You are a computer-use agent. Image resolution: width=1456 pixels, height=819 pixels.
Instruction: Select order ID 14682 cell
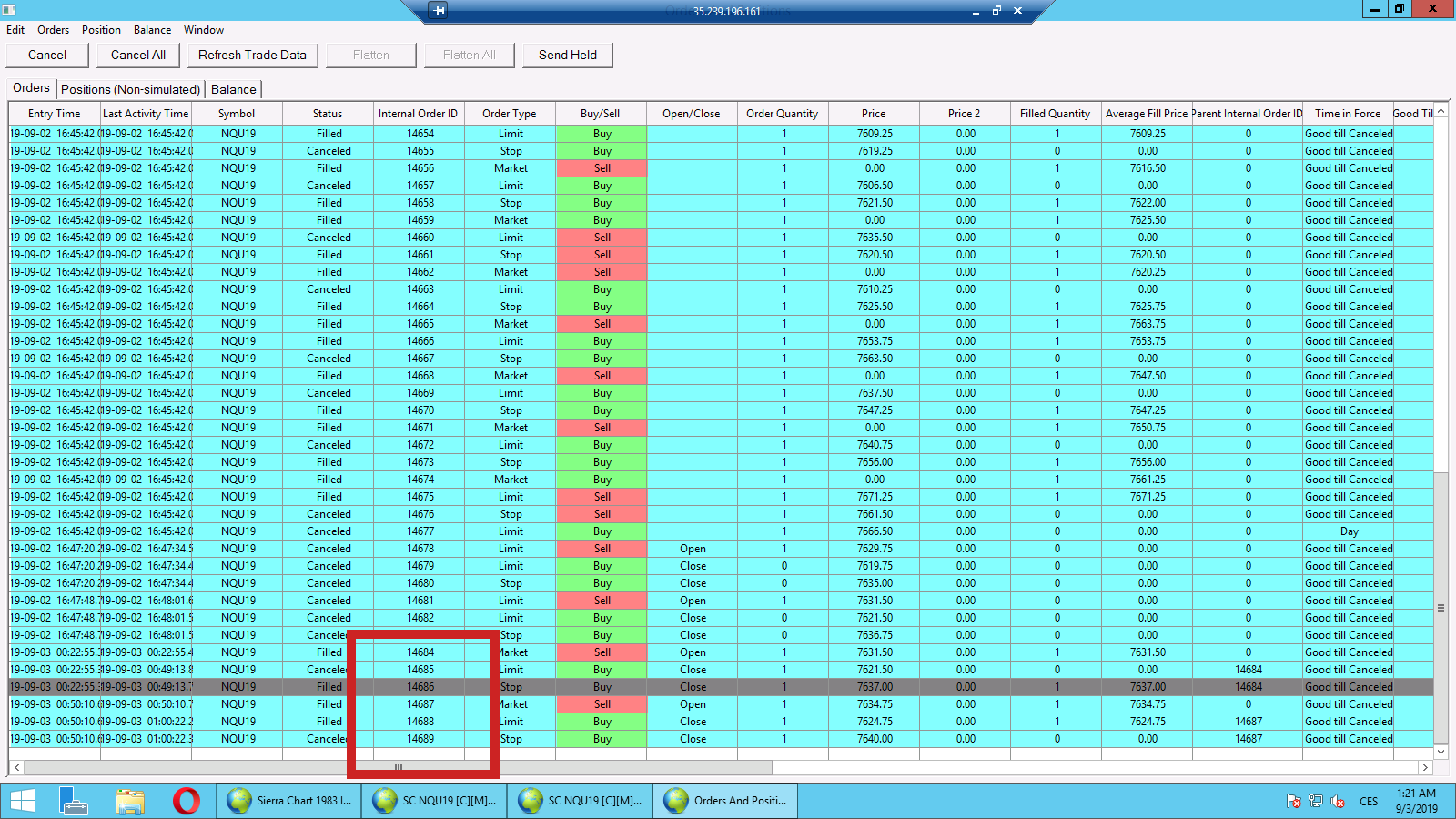pos(420,618)
